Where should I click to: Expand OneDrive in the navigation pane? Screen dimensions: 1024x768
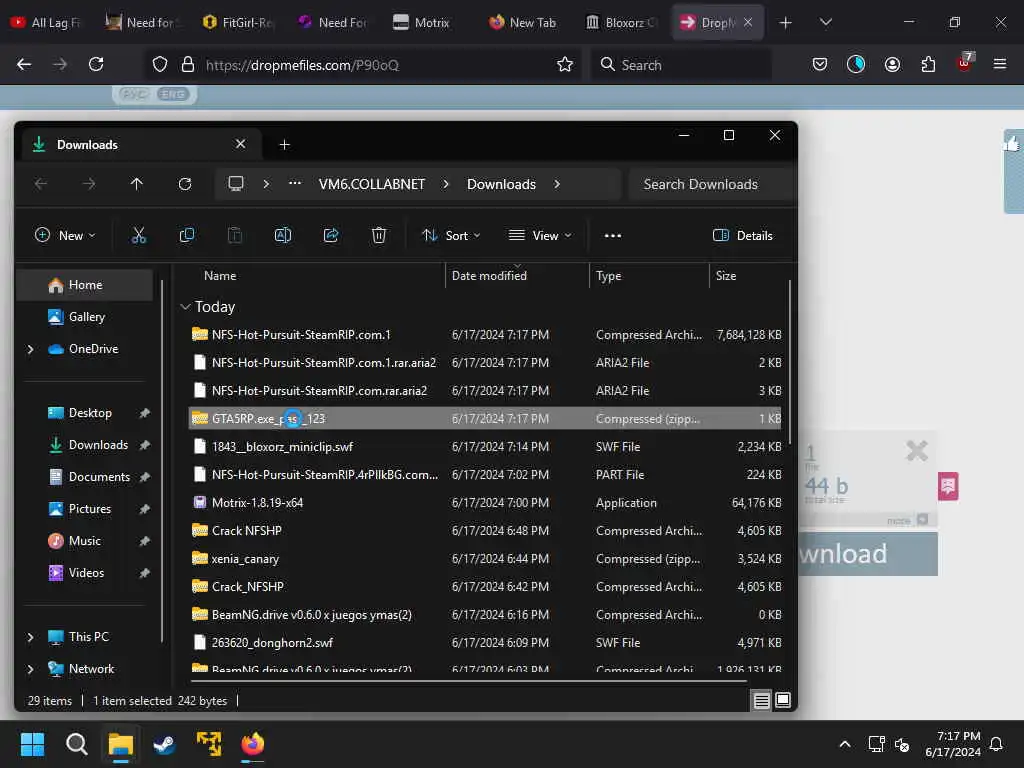[30, 349]
